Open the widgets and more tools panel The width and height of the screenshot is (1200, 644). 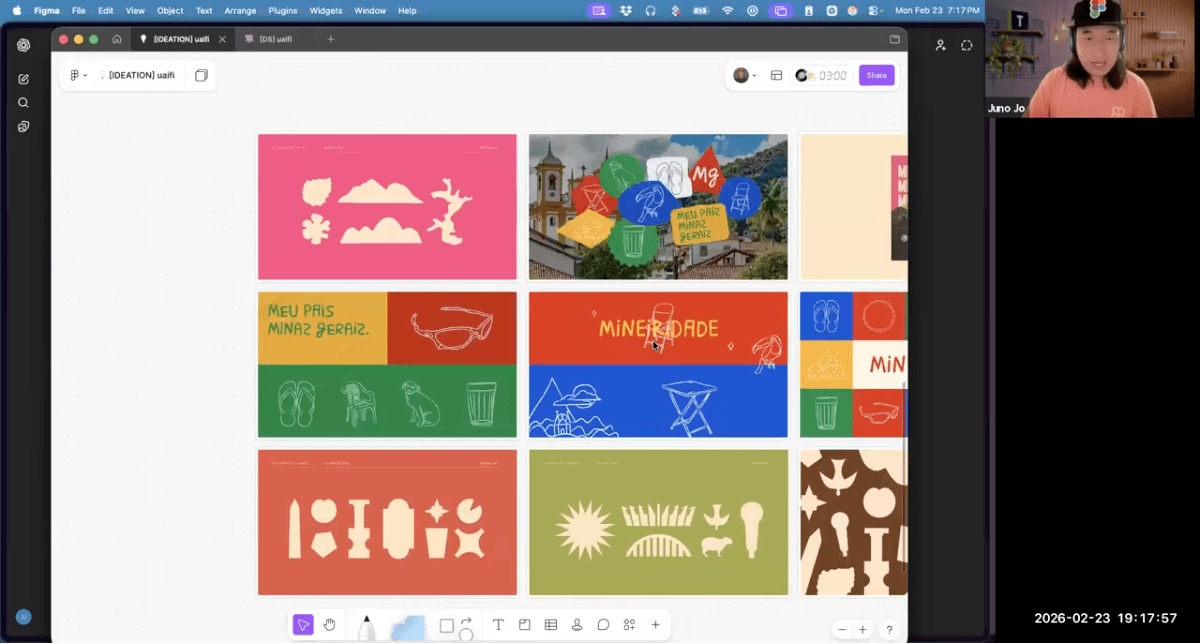(x=629, y=624)
